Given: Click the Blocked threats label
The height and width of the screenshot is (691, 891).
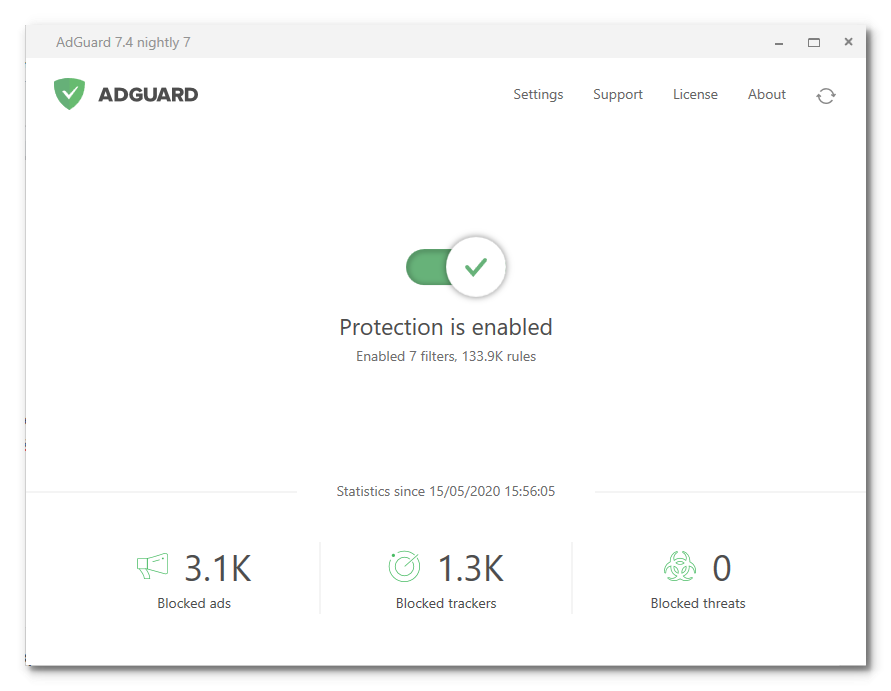Looking at the screenshot, I should point(698,603).
